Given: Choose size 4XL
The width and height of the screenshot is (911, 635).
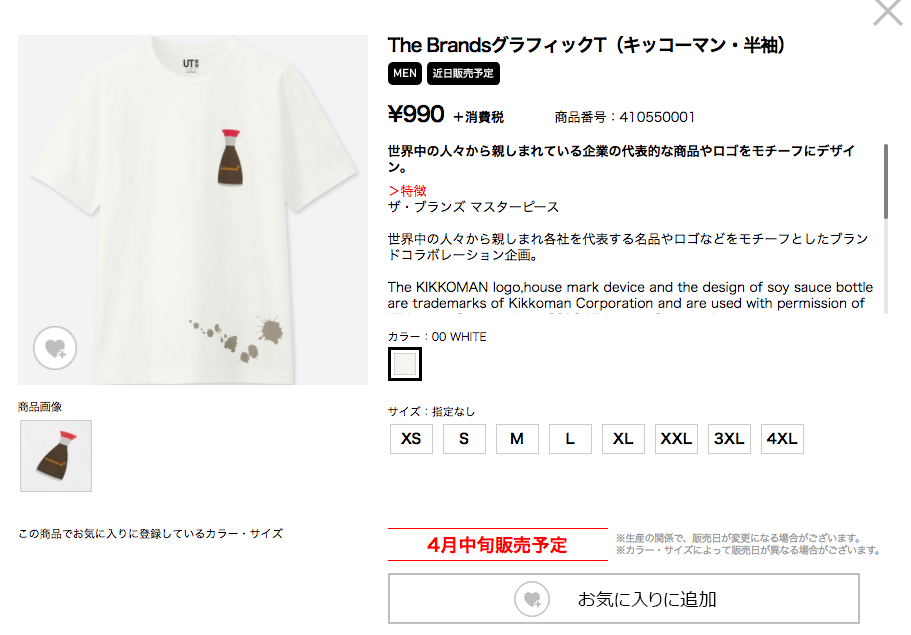Looking at the screenshot, I should [x=783, y=439].
